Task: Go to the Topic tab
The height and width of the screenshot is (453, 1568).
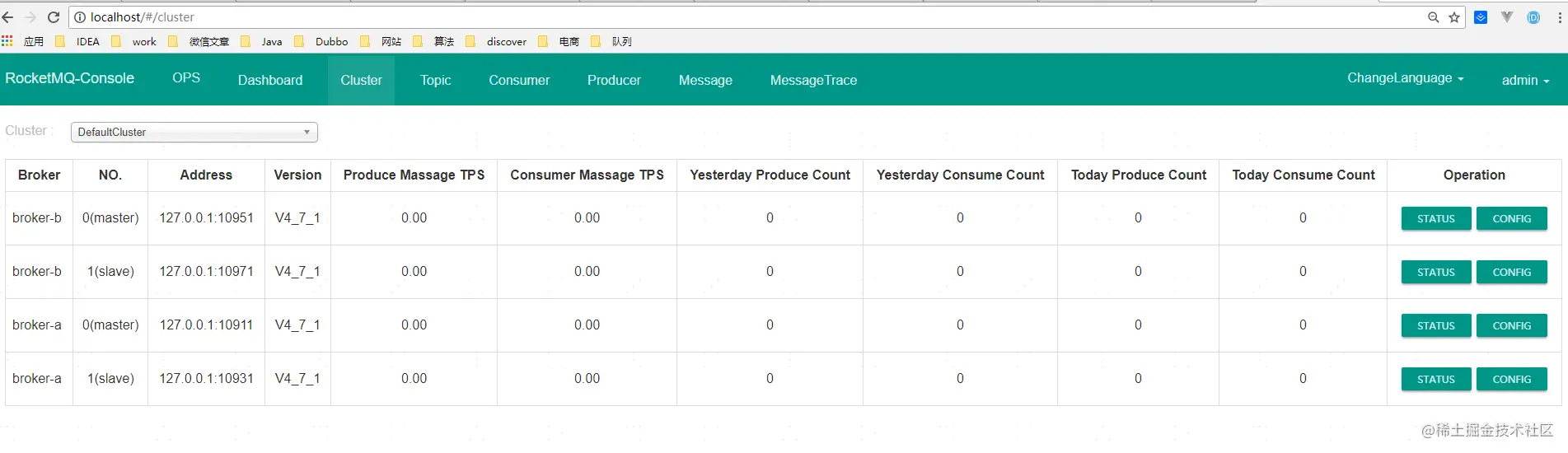Action: coord(435,80)
